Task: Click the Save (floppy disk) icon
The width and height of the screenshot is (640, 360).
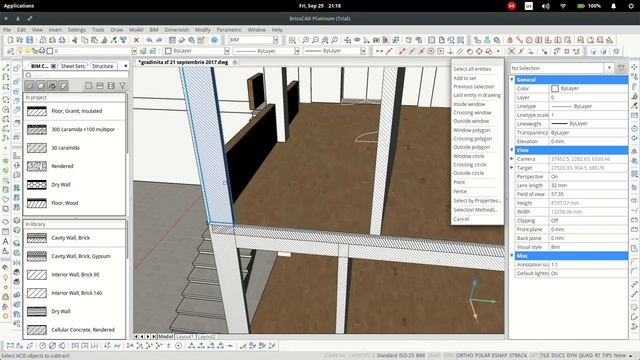Action: 29,40
